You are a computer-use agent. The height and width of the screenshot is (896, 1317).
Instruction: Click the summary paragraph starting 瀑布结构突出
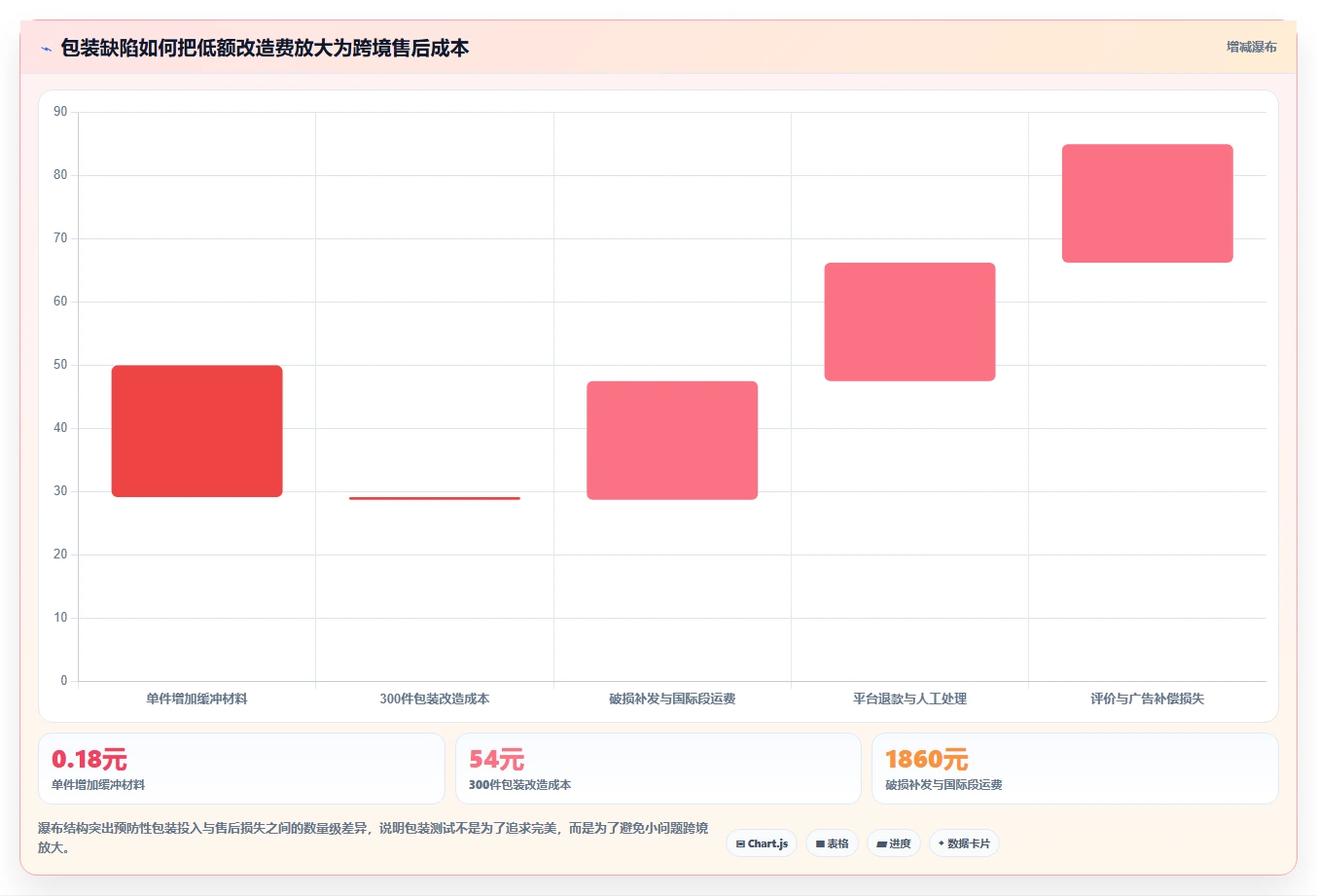(374, 838)
